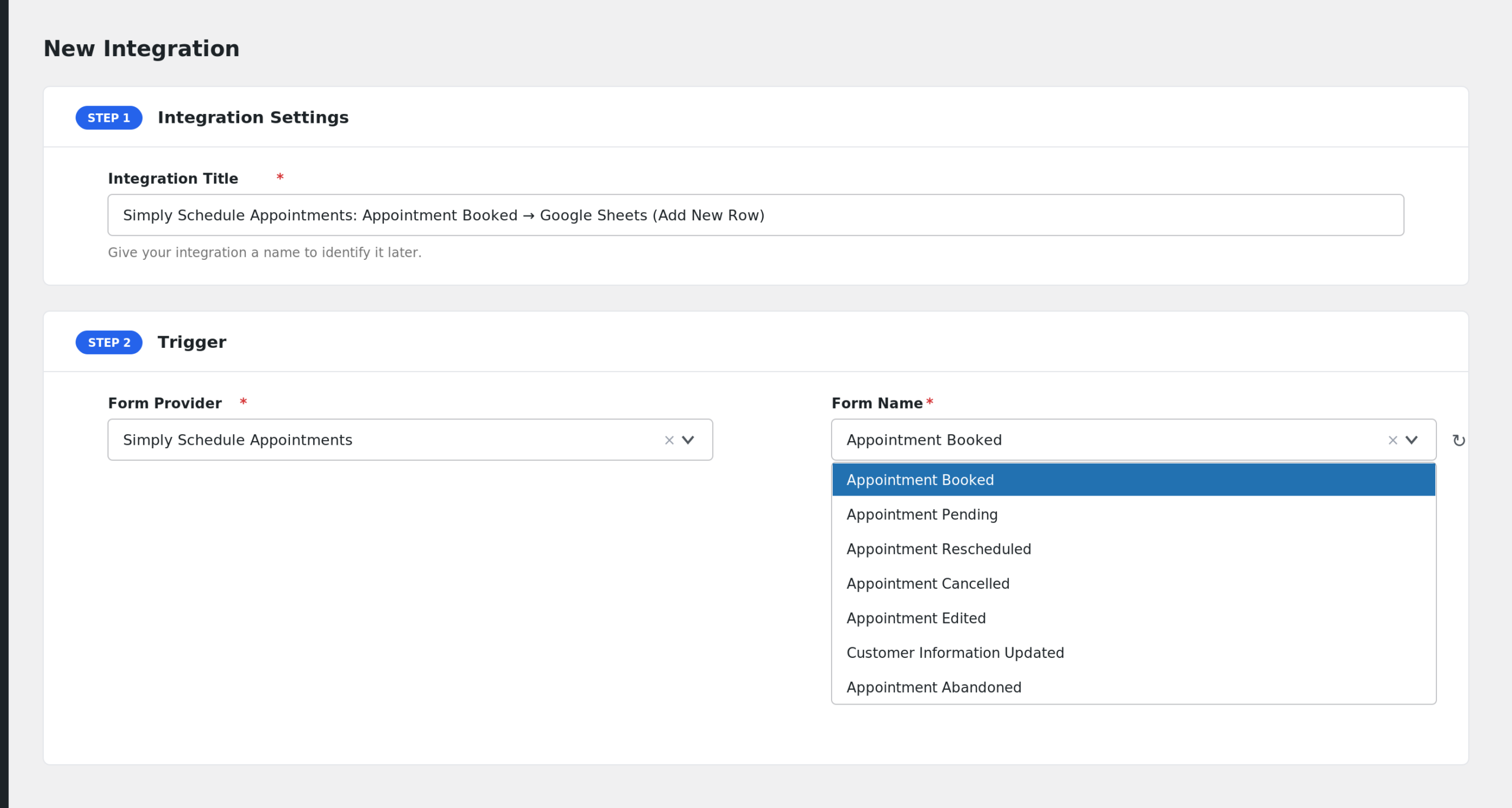The image size is (1512, 808).
Task: Choose Appointment Pending from the list
Action: click(1133, 514)
